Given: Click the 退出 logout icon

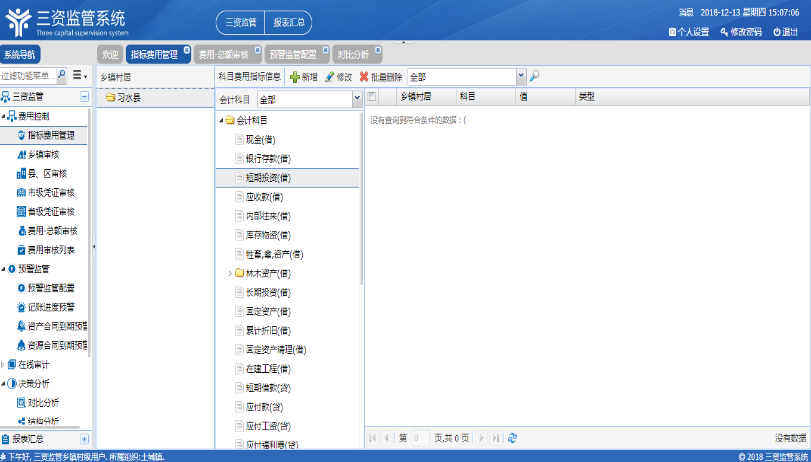Looking at the screenshot, I should click(785, 32).
